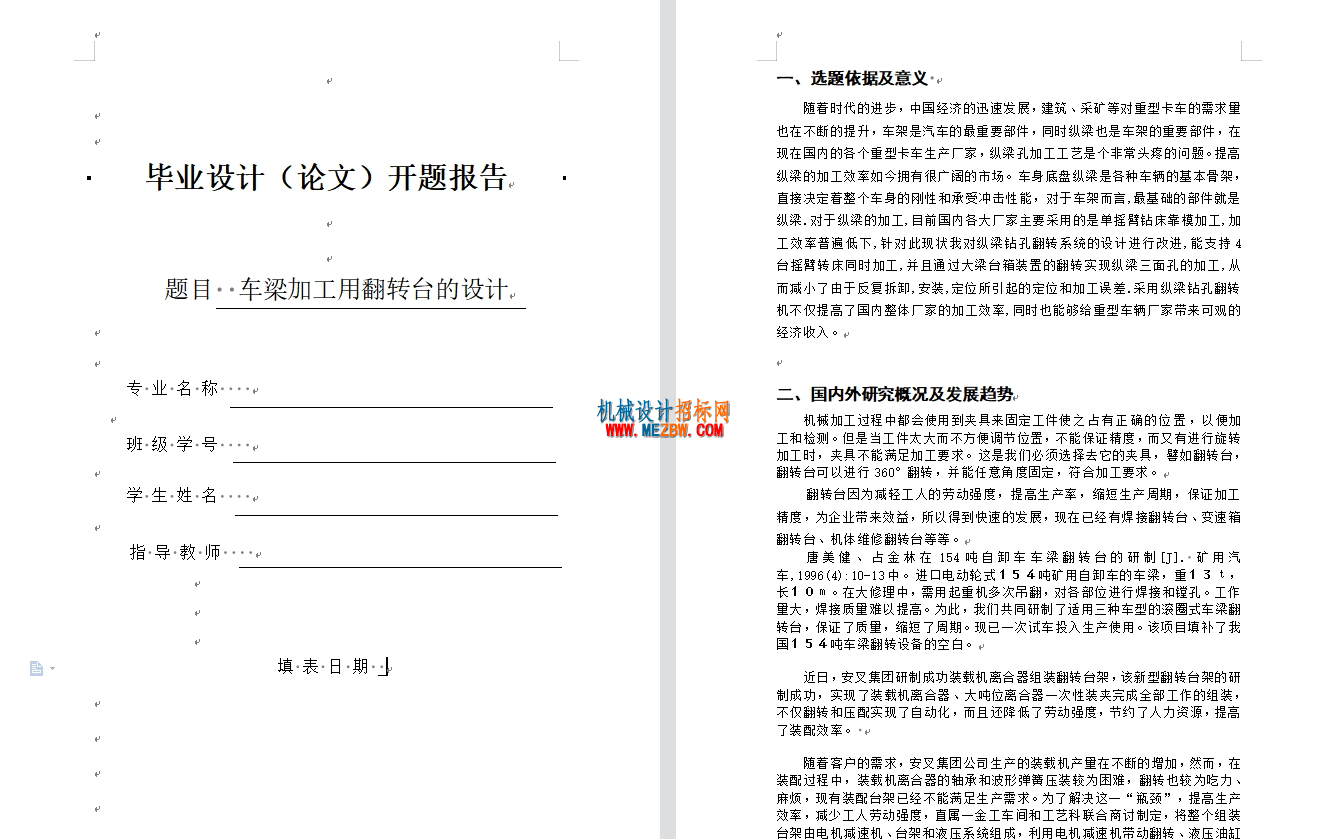This screenshot has width=1330, height=839.
Task: Click the line beginning 纵梁.对于纵梁的加工
Action: click(x=1009, y=220)
